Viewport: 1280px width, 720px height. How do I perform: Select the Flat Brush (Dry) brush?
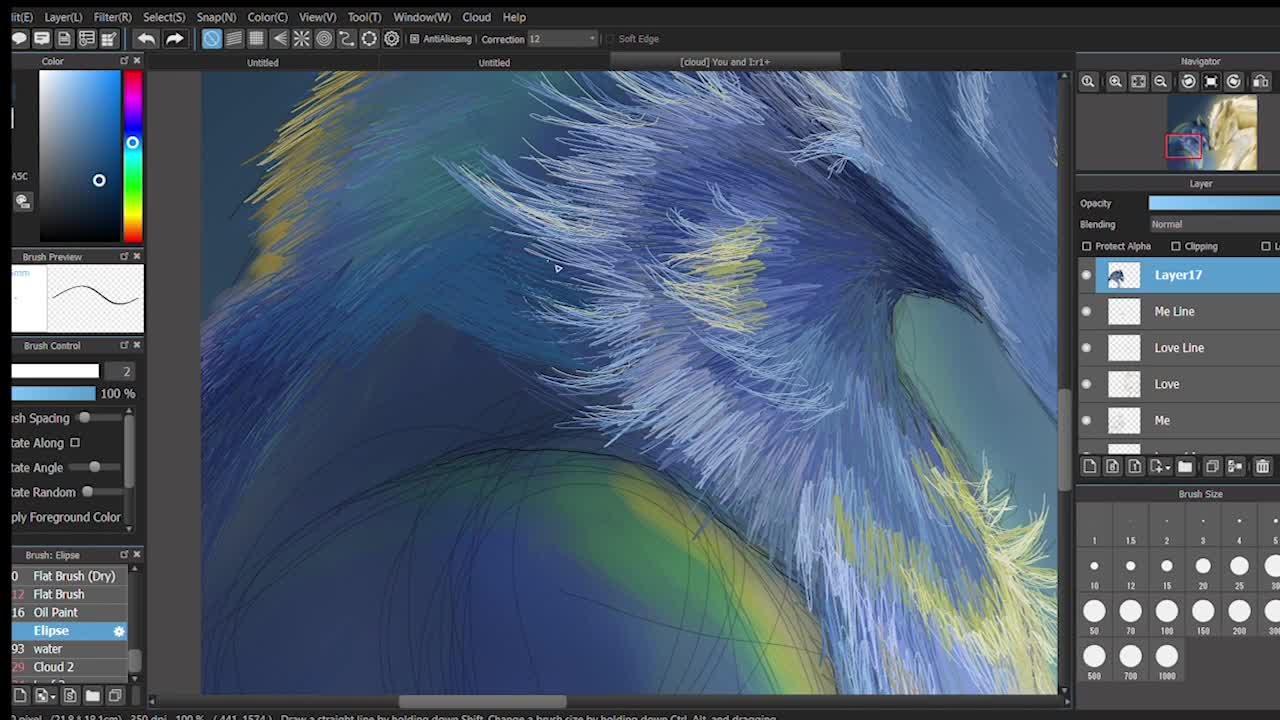point(68,576)
